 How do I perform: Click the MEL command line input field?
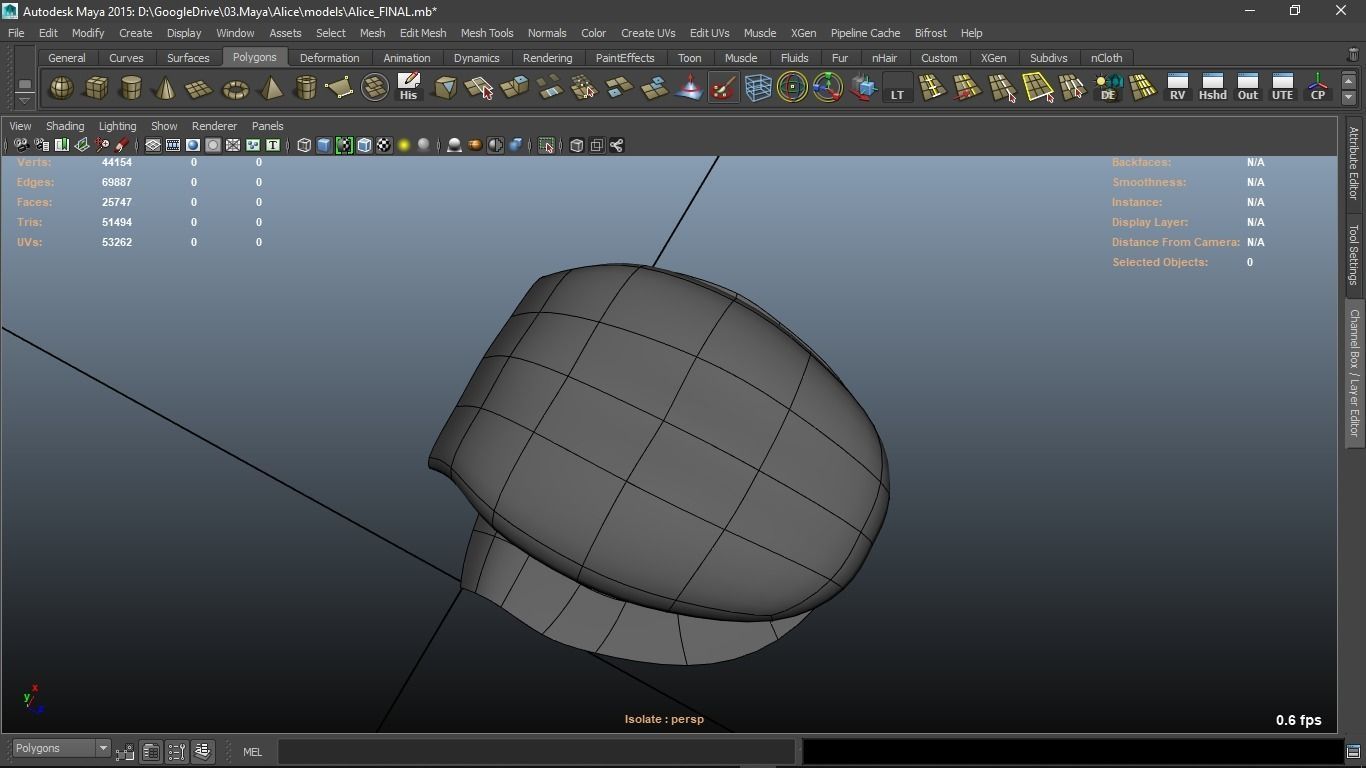536,752
